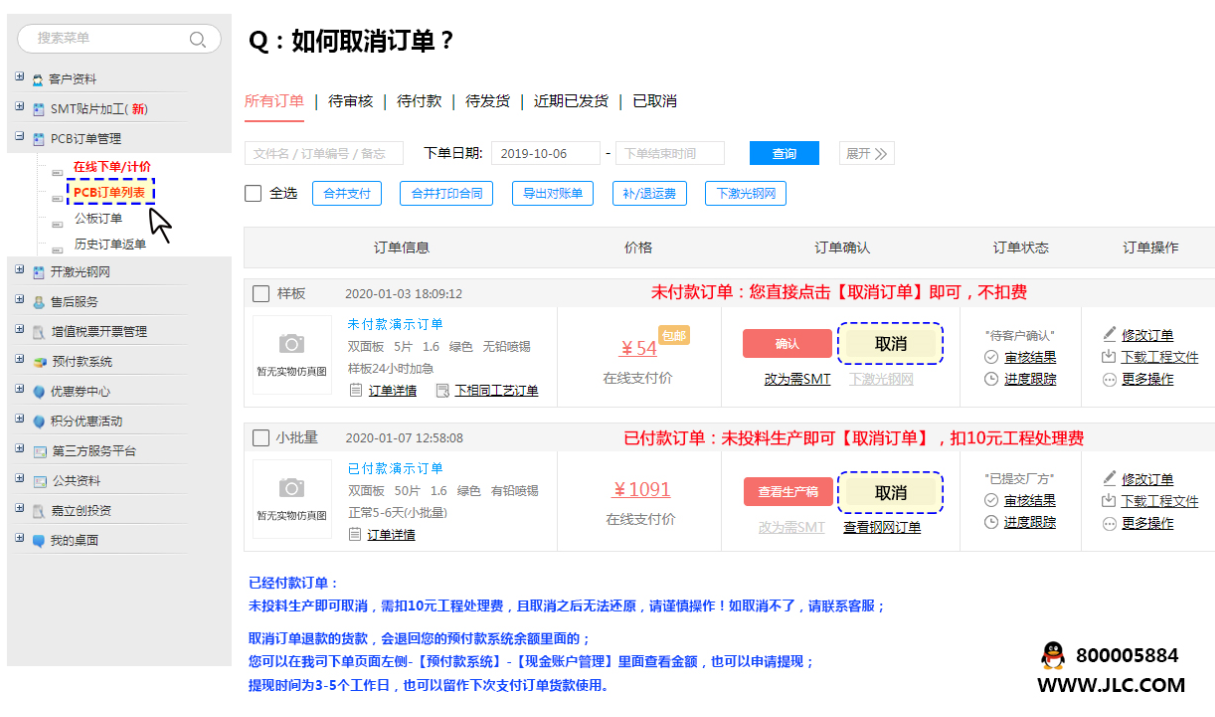
Task: Open the 已取消 orders tab
Action: 654,101
